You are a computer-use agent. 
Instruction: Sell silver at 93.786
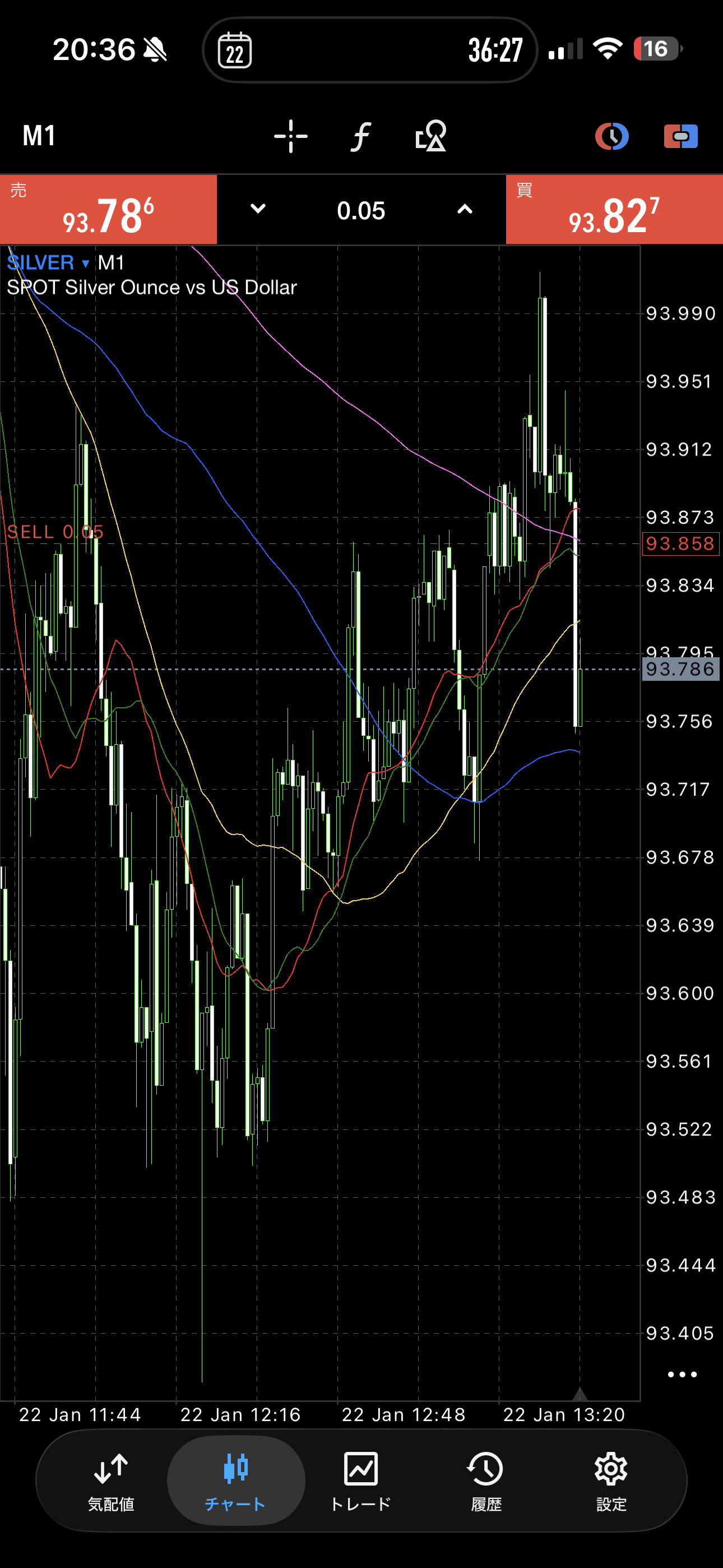108,210
